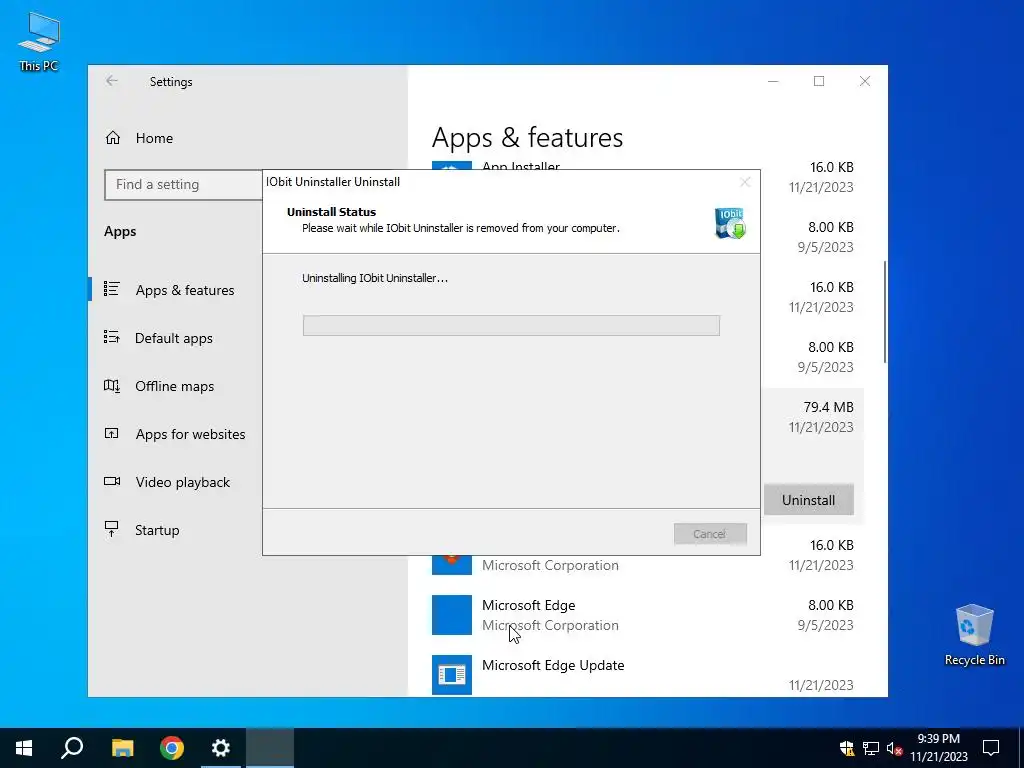
Task: Open the Recycle Bin desktop icon
Action: tap(974, 635)
